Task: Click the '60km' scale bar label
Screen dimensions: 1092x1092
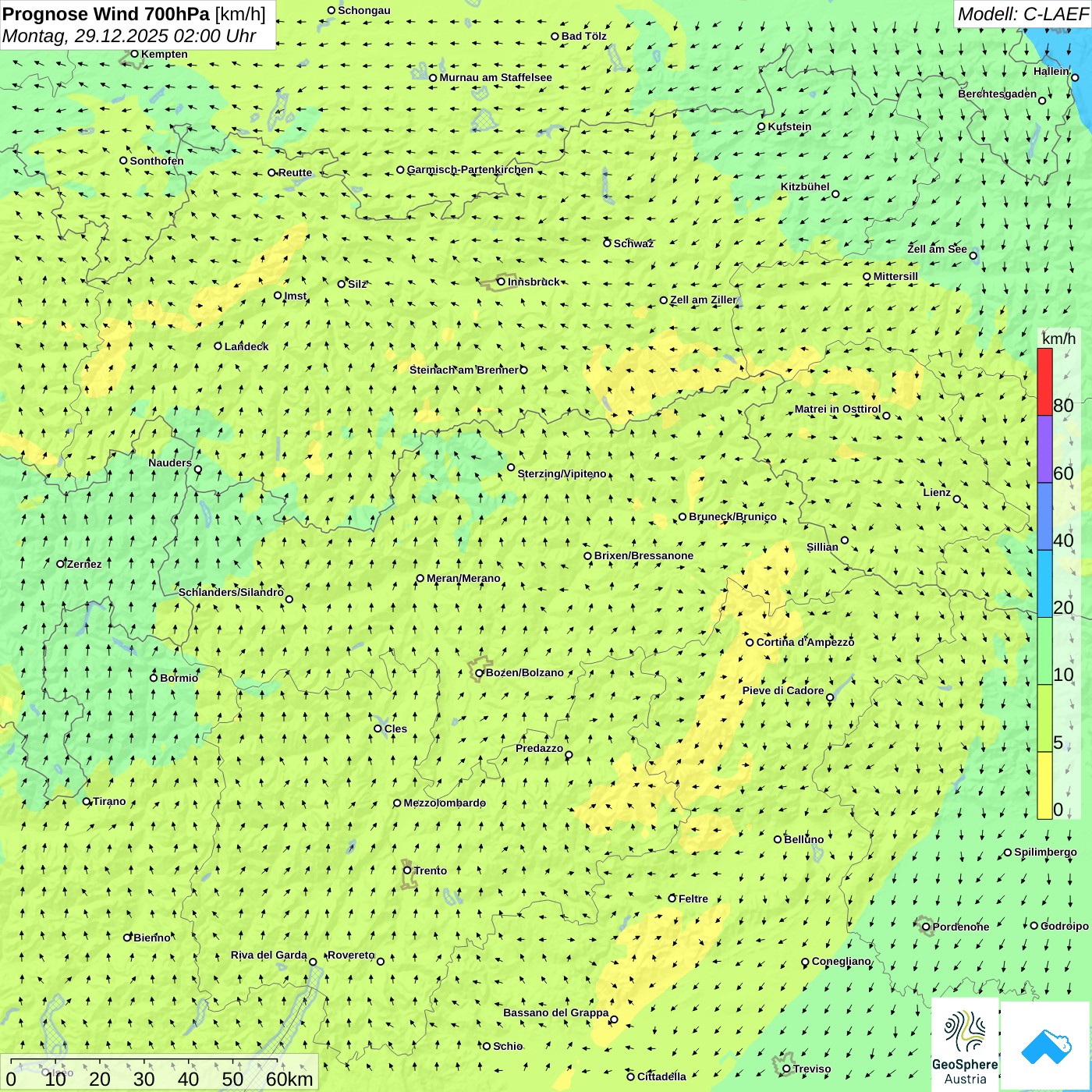Action: pyautogui.click(x=289, y=1079)
